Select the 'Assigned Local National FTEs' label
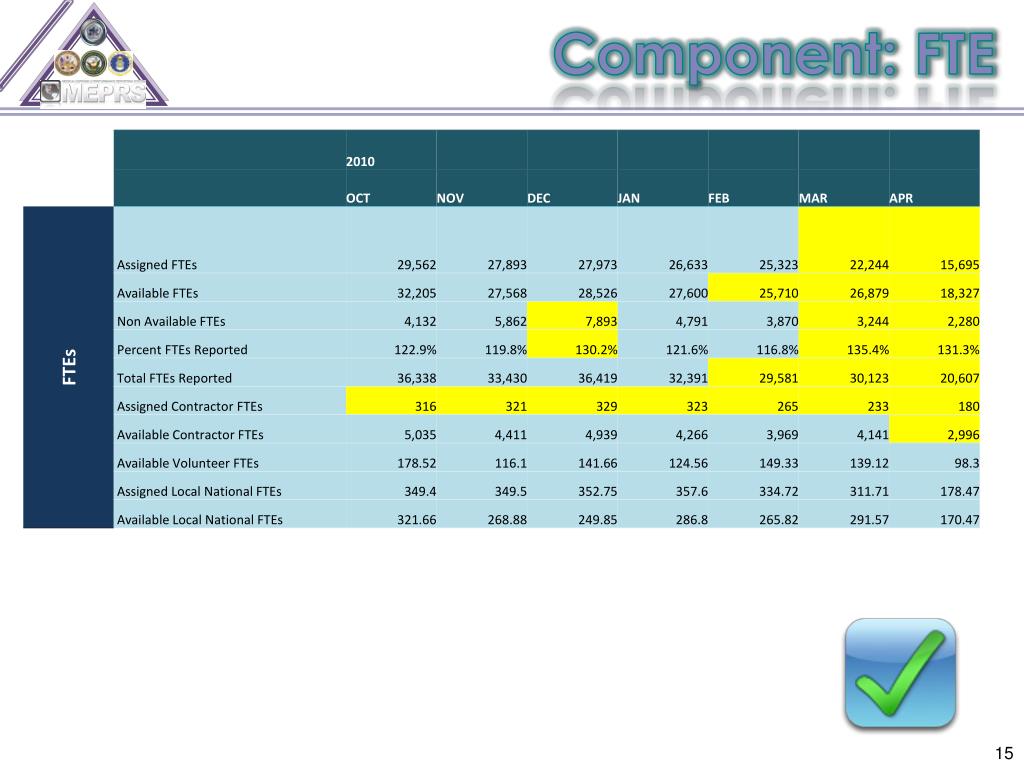Screen dimensions: 1024x768 199,491
